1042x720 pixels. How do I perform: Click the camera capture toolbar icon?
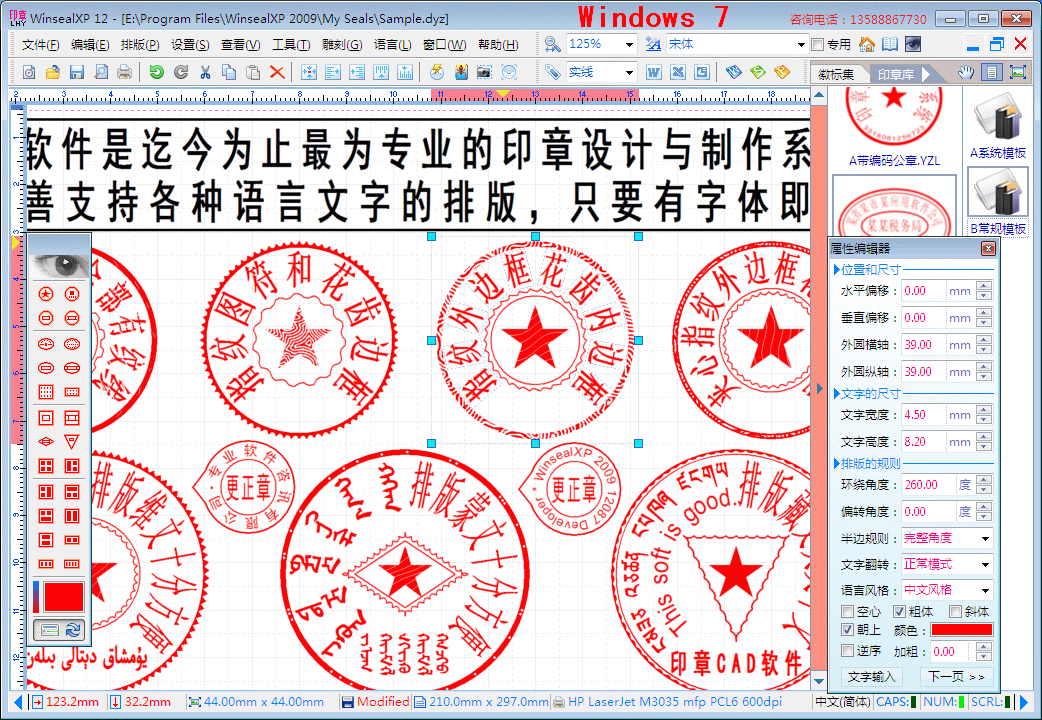(x=484, y=72)
